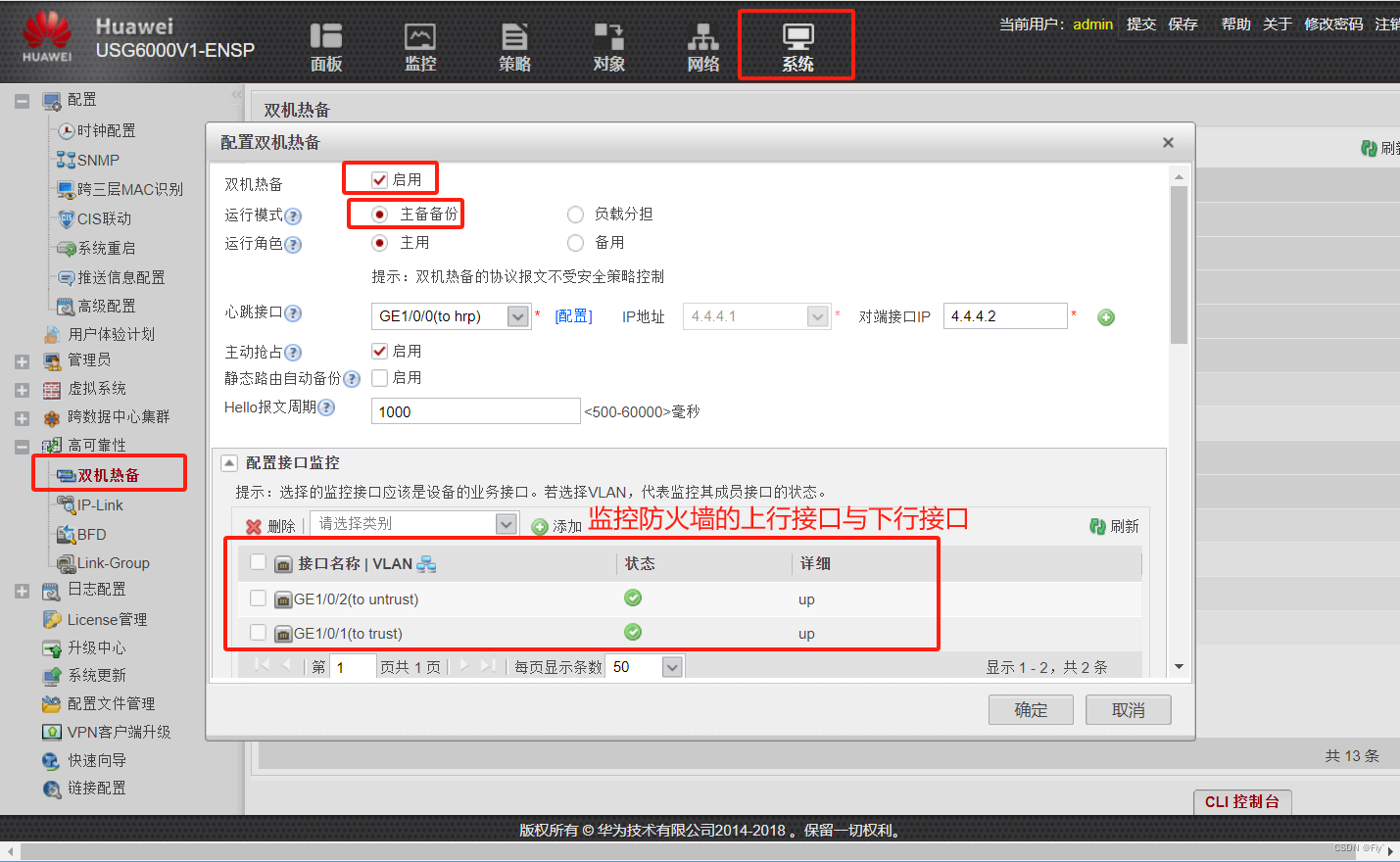Select License管理 icon in tree
1400x862 pixels.
[x=52, y=619]
